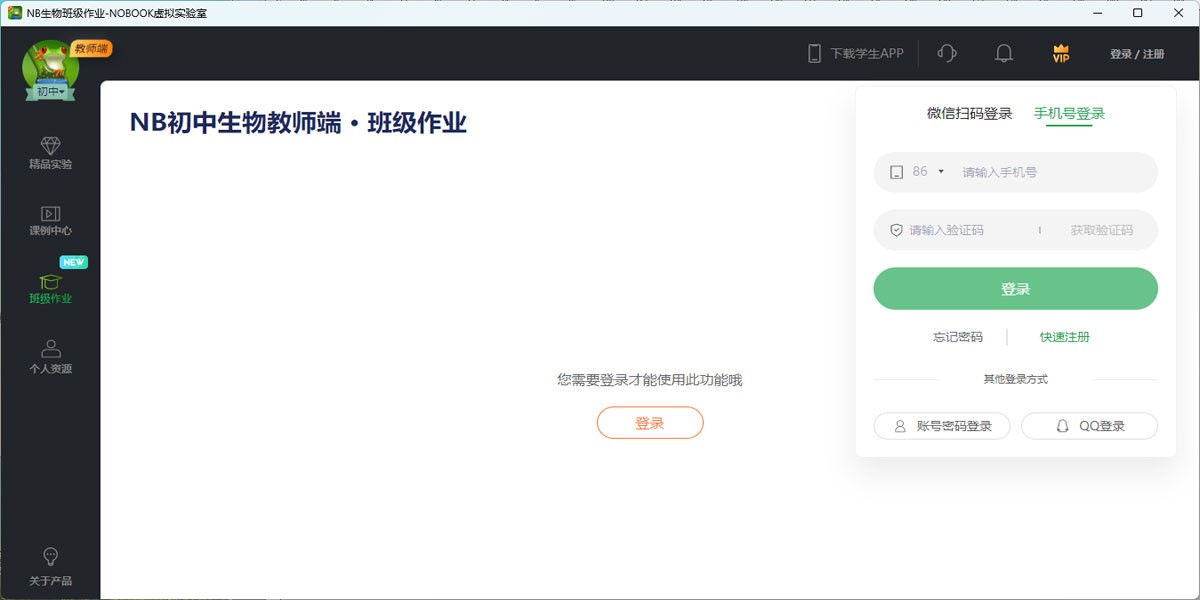The width and height of the screenshot is (1200, 600).
Task: Open 个人资源 person icon in sidebar
Action: tap(50, 349)
